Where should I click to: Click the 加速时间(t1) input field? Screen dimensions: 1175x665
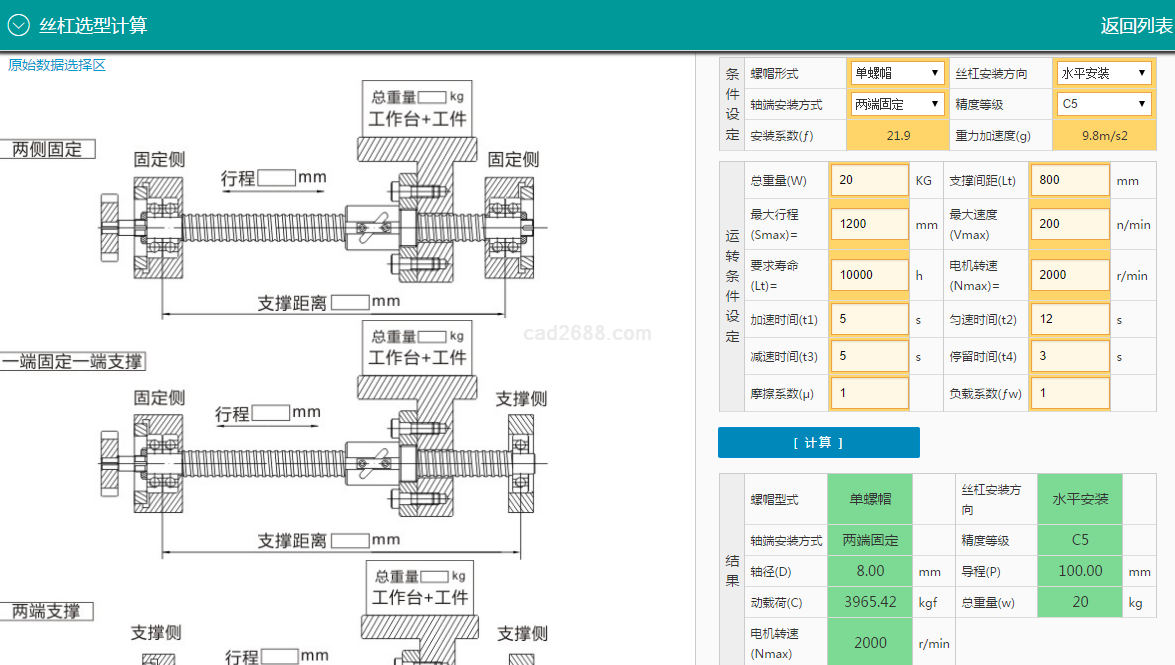tap(869, 320)
